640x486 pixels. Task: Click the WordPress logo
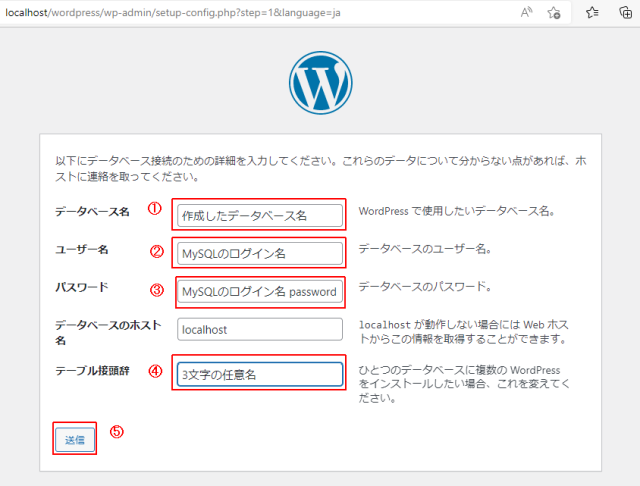(321, 83)
